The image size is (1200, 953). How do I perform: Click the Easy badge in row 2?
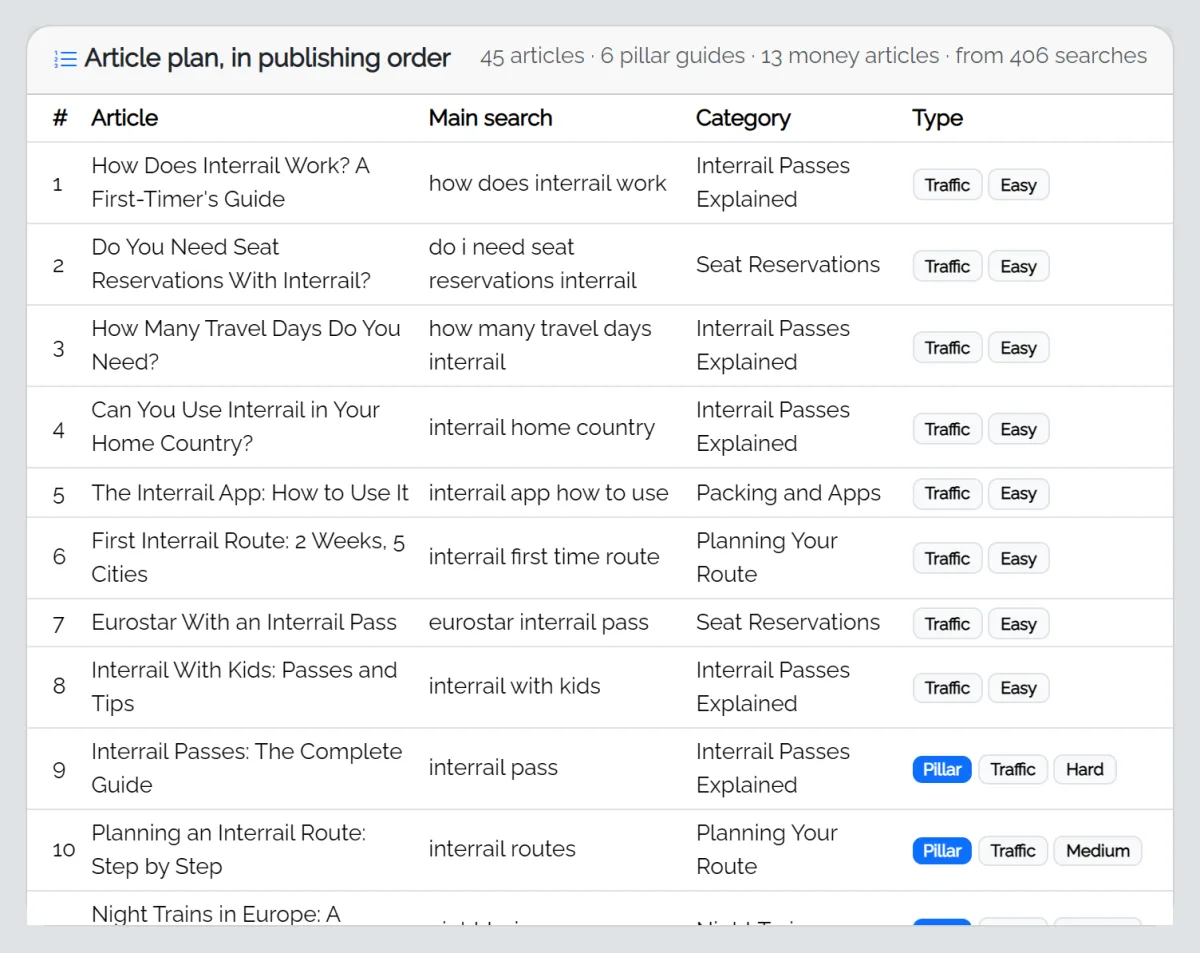pyautogui.click(x=1018, y=266)
